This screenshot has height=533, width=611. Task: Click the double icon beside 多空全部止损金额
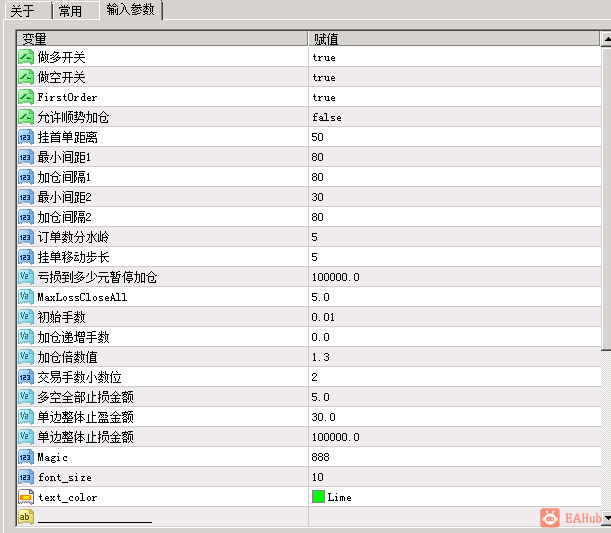tap(26, 397)
